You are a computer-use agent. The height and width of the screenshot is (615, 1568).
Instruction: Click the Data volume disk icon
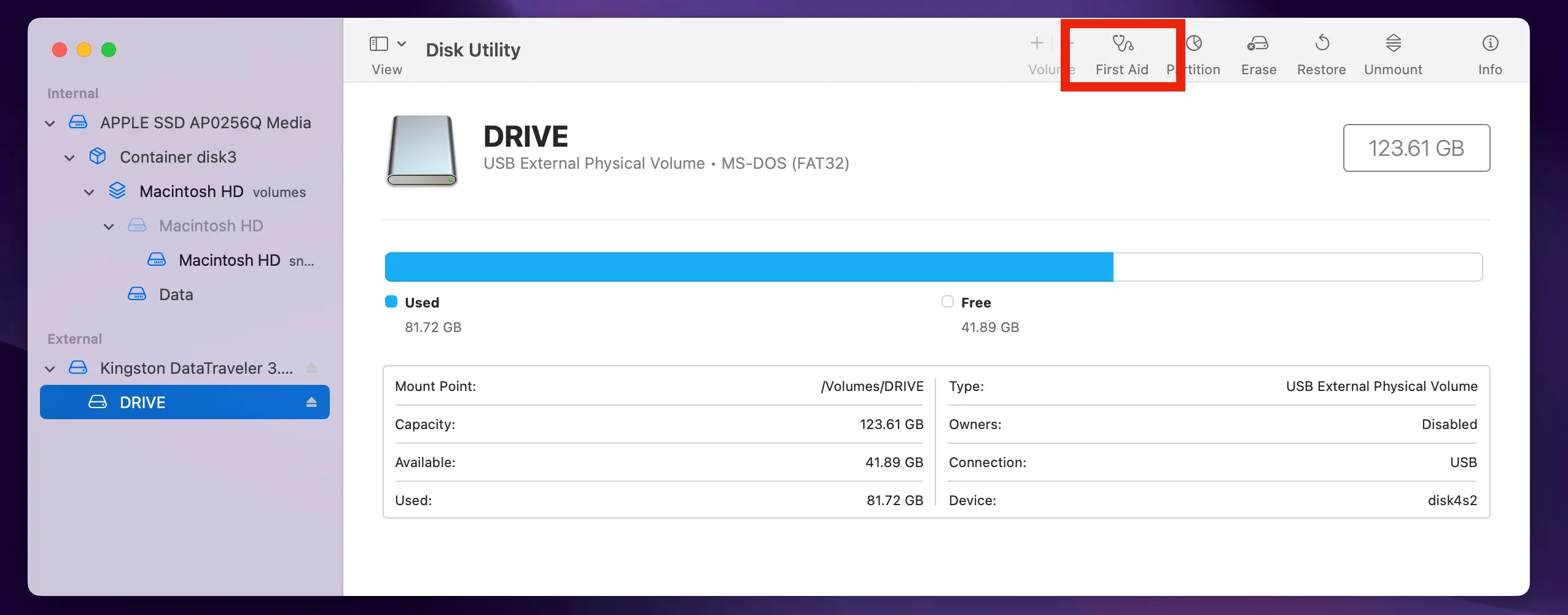coord(137,294)
